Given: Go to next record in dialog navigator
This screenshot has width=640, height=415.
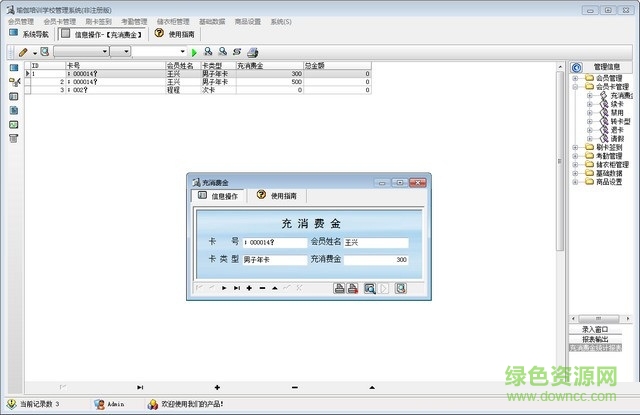Looking at the screenshot, I should coord(224,288).
